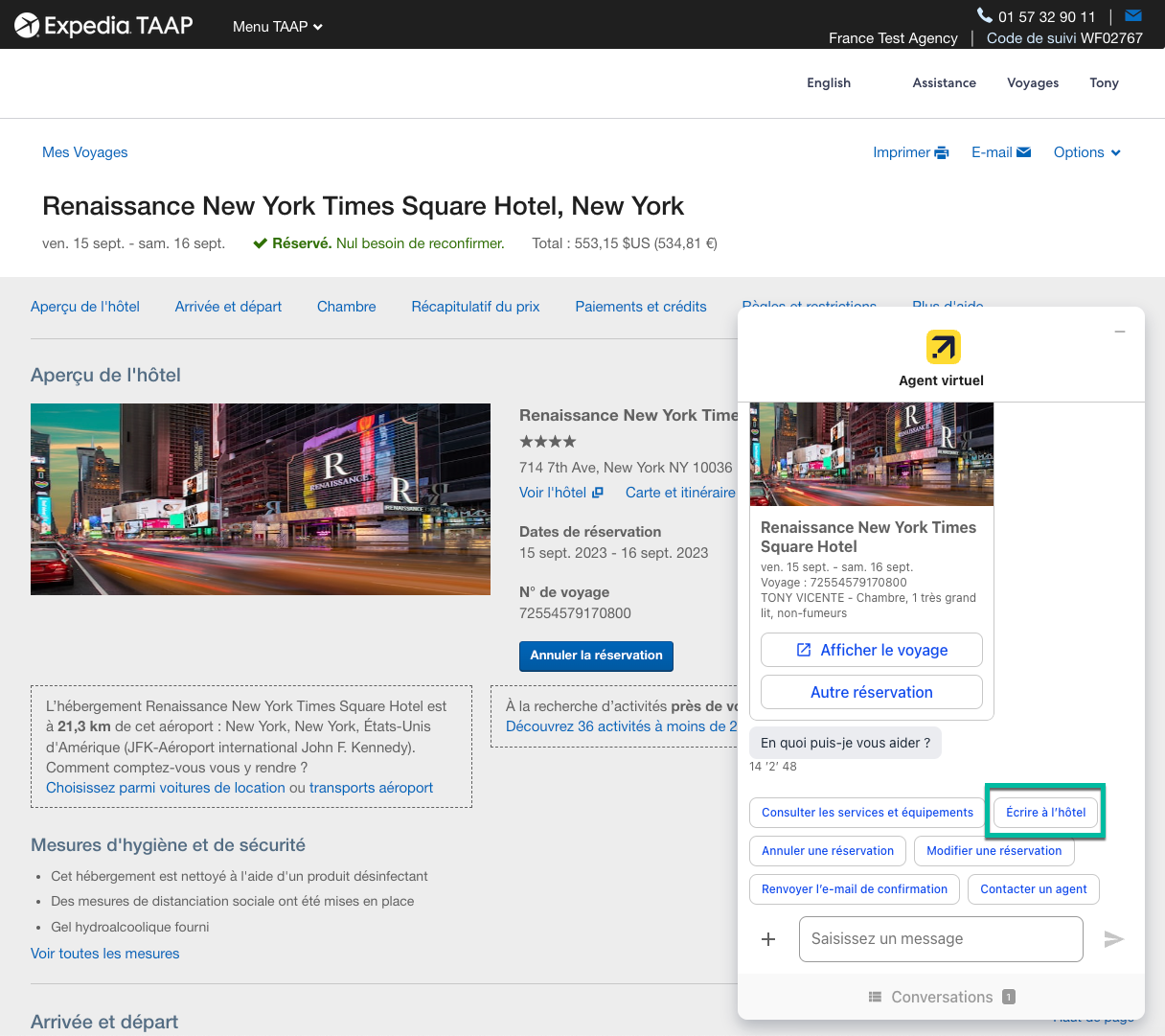Click Choisissez parmi voitures de location link
The width and height of the screenshot is (1165, 1036).
click(166, 788)
